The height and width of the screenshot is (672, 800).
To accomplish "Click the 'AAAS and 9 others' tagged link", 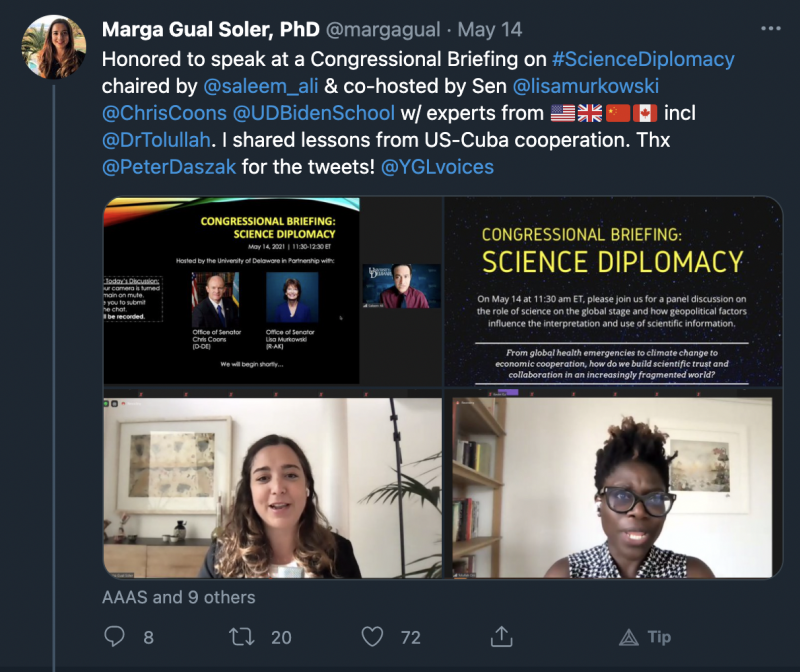I will point(179,598).
